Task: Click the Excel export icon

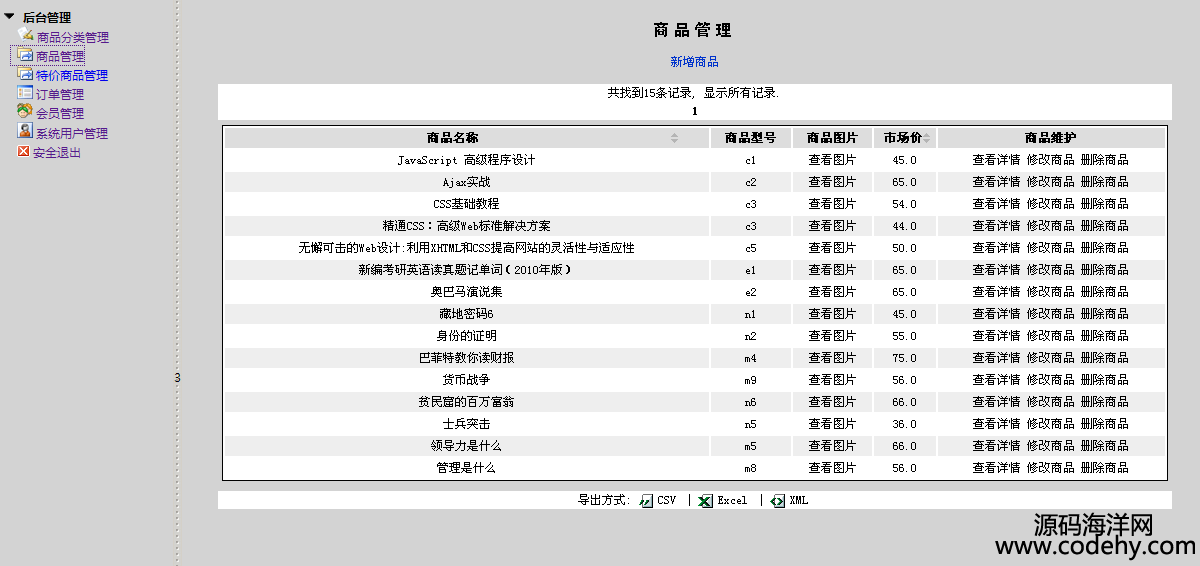Action: pyautogui.click(x=705, y=500)
